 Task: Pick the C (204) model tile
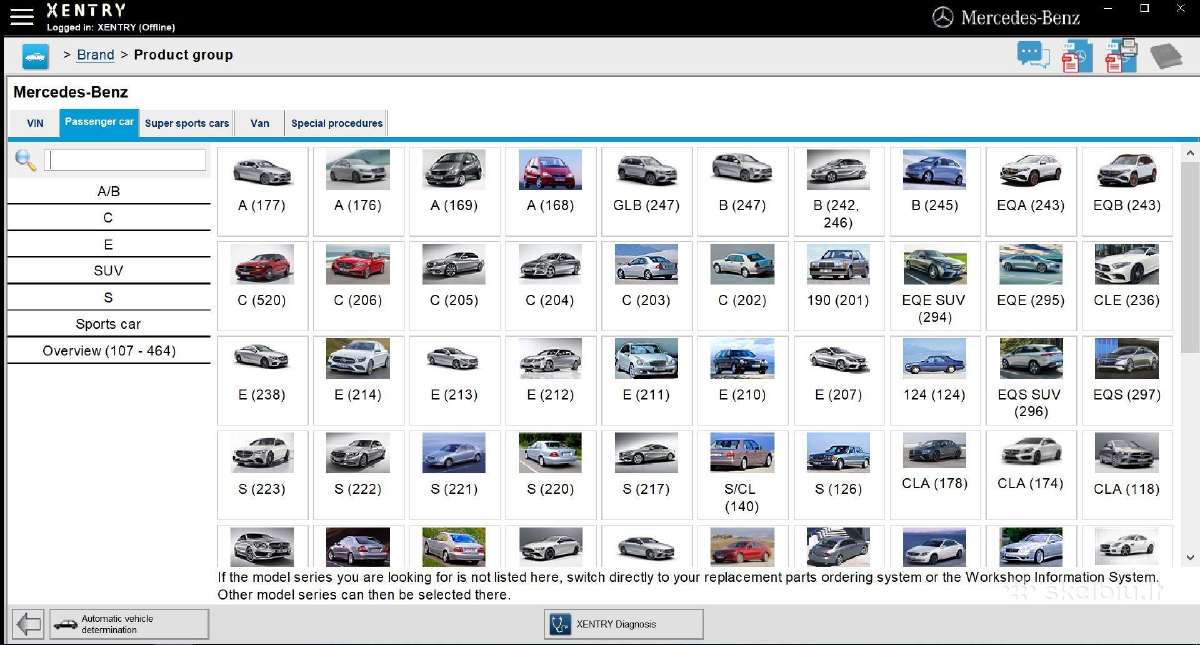(x=550, y=285)
